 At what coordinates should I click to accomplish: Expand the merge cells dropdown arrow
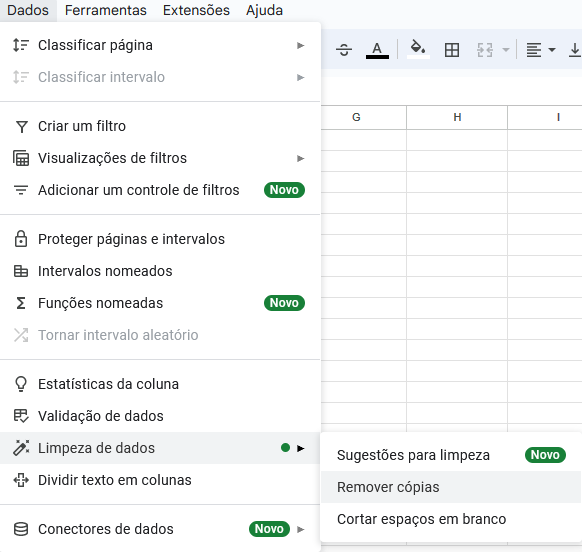pos(506,50)
